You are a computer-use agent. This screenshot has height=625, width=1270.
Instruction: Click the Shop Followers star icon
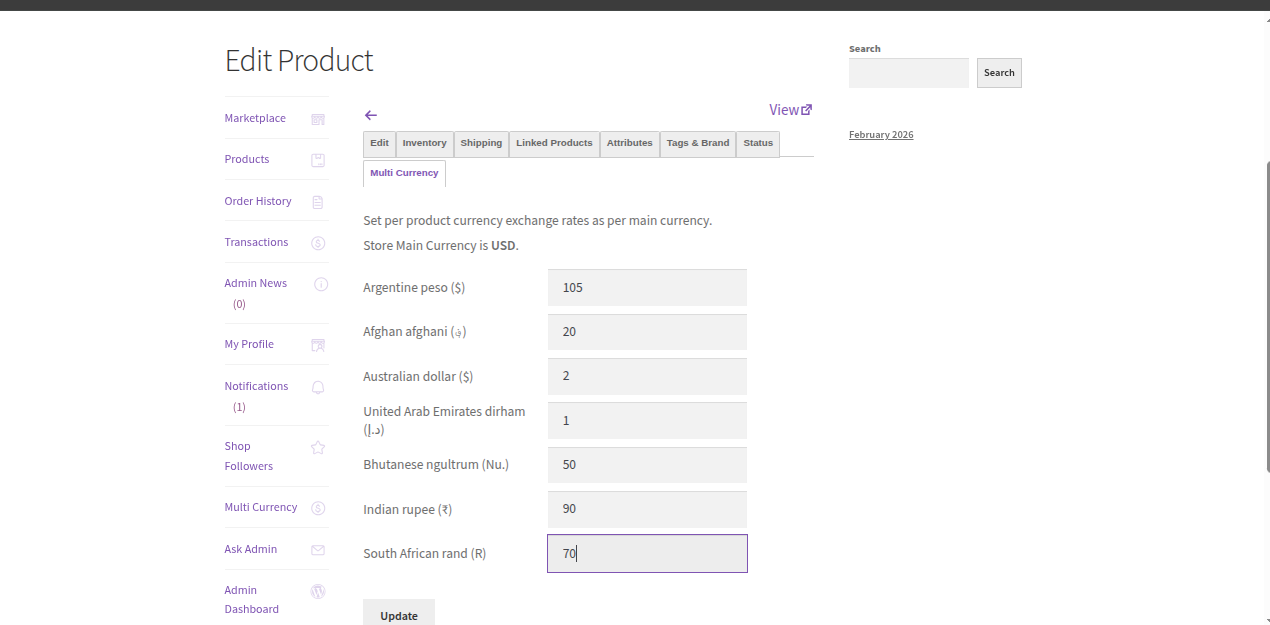pyautogui.click(x=318, y=448)
